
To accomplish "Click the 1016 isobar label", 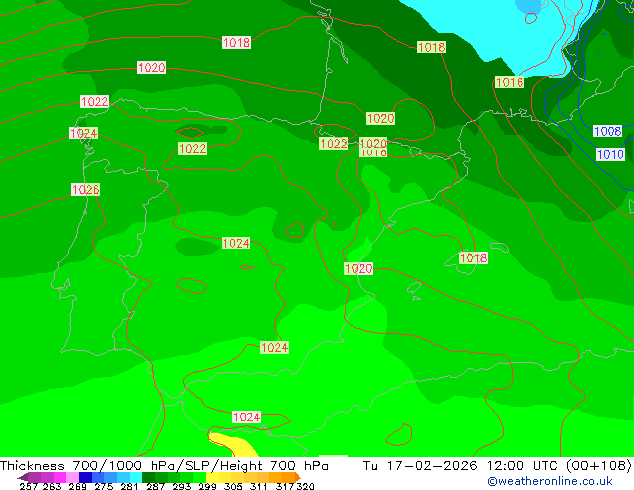I will point(509,82).
